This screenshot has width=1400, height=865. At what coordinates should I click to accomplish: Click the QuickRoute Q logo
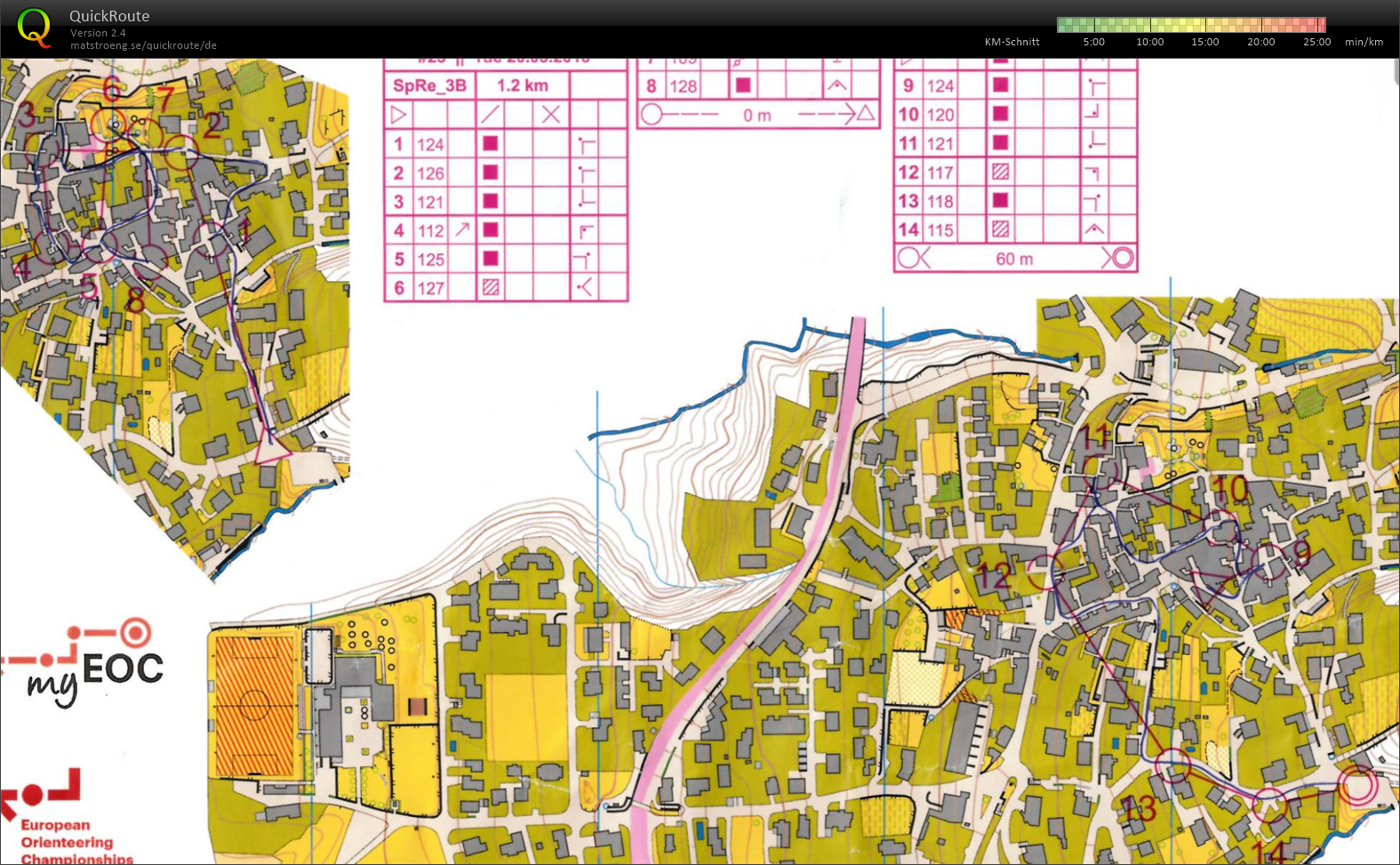pyautogui.click(x=35, y=28)
